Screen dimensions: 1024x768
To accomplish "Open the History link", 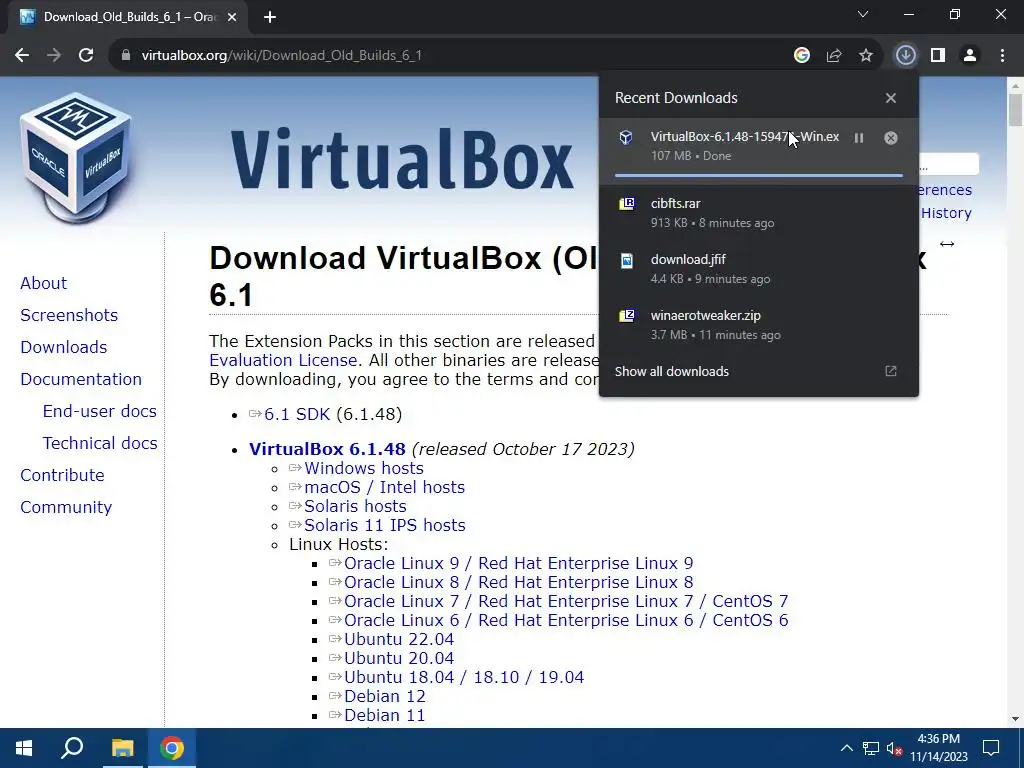I will pyautogui.click(x=946, y=213).
